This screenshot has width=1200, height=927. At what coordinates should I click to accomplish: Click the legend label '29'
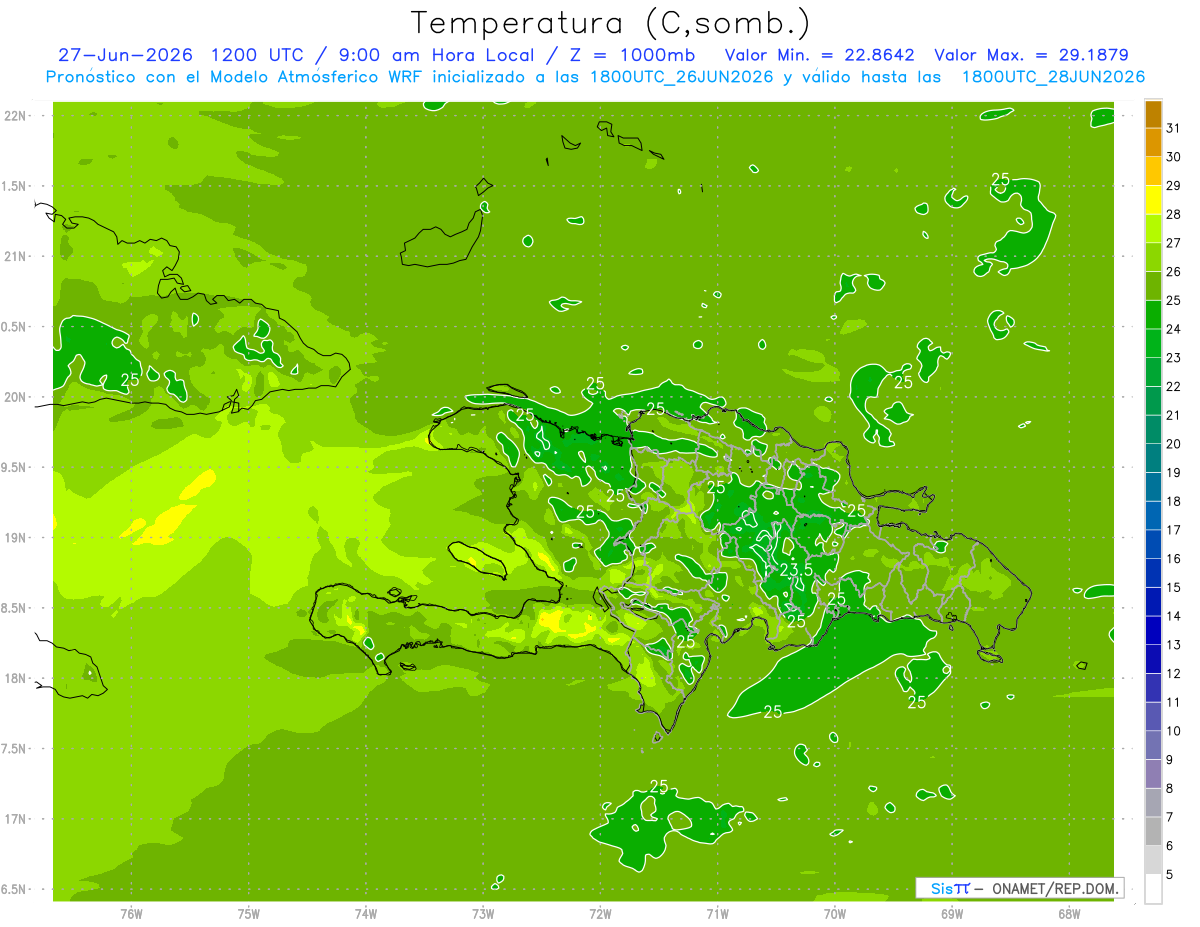1174,185
